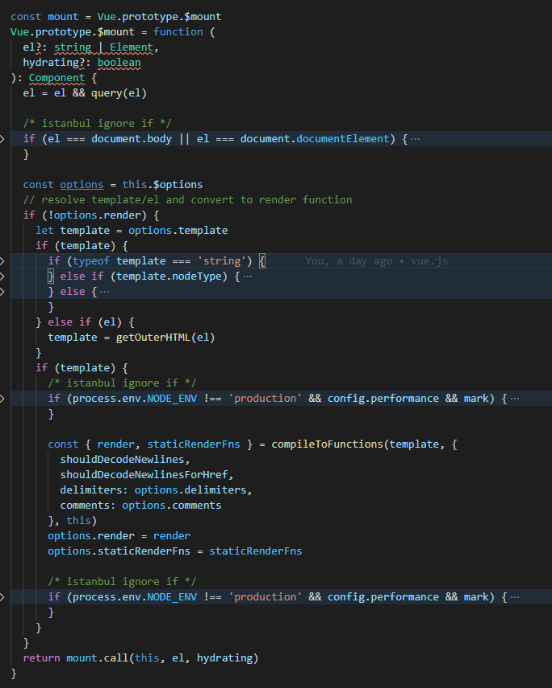Image resolution: width=552 pixels, height=688 pixels.
Task: Click the 'resolve template/el' comment line
Action: [x=187, y=200]
